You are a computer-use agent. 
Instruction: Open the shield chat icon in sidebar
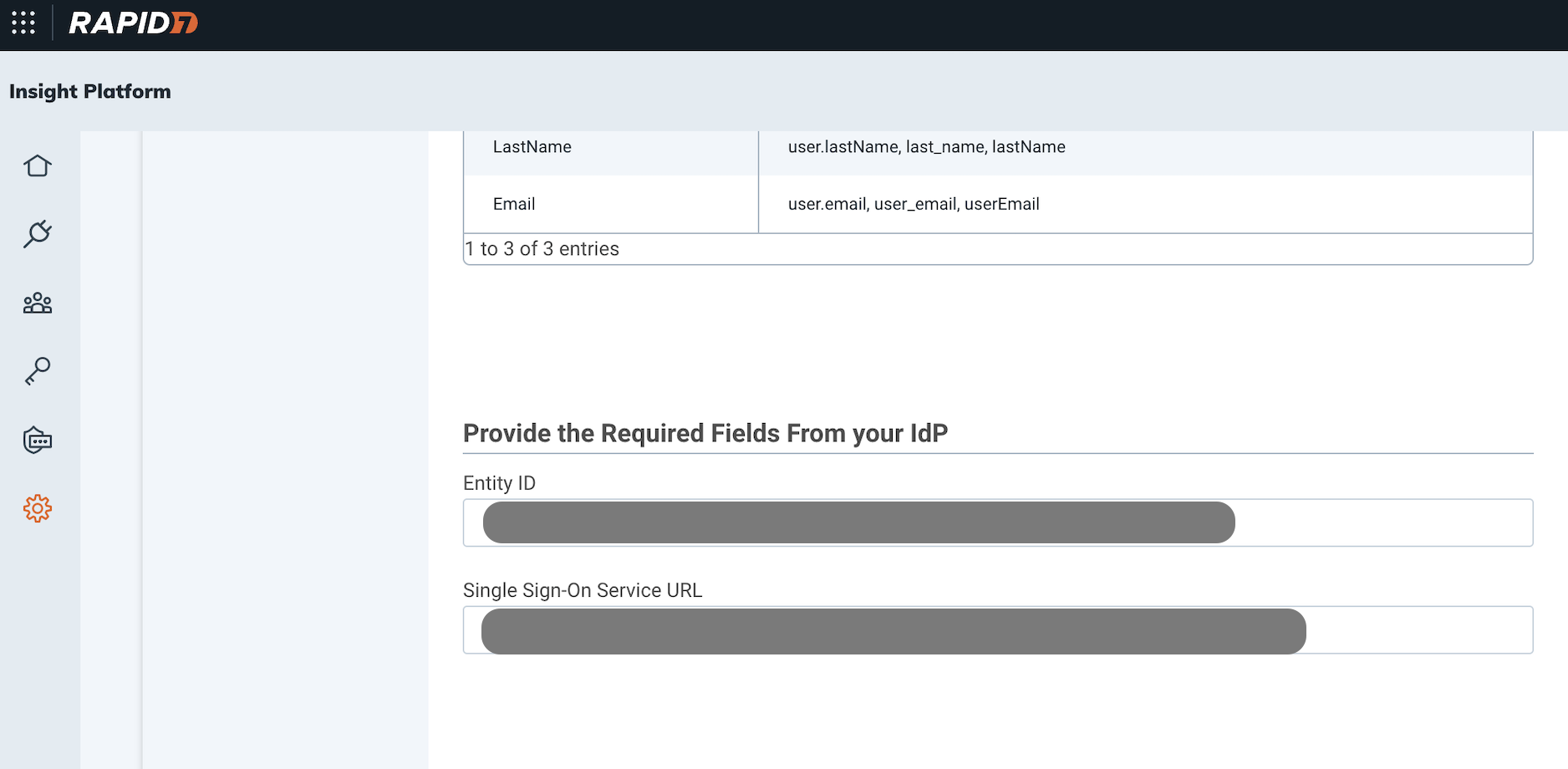(x=38, y=440)
